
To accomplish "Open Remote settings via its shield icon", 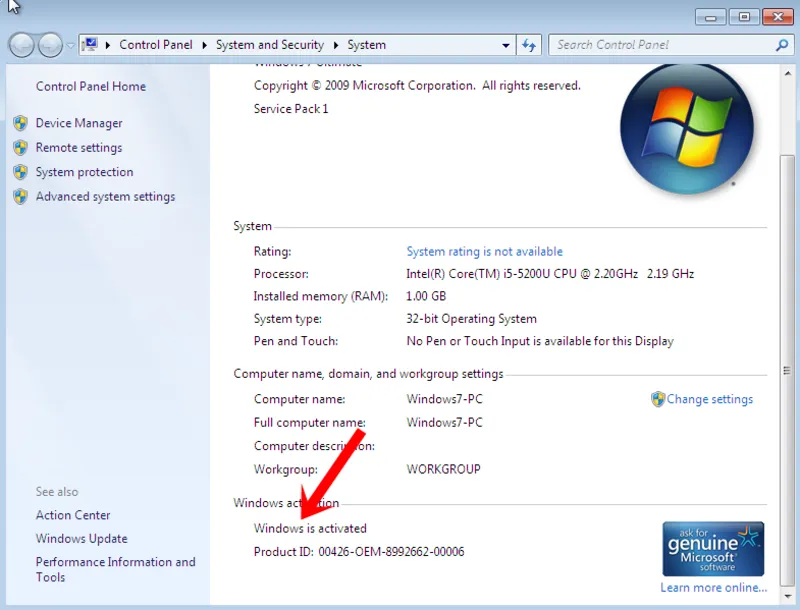I will tap(21, 147).
